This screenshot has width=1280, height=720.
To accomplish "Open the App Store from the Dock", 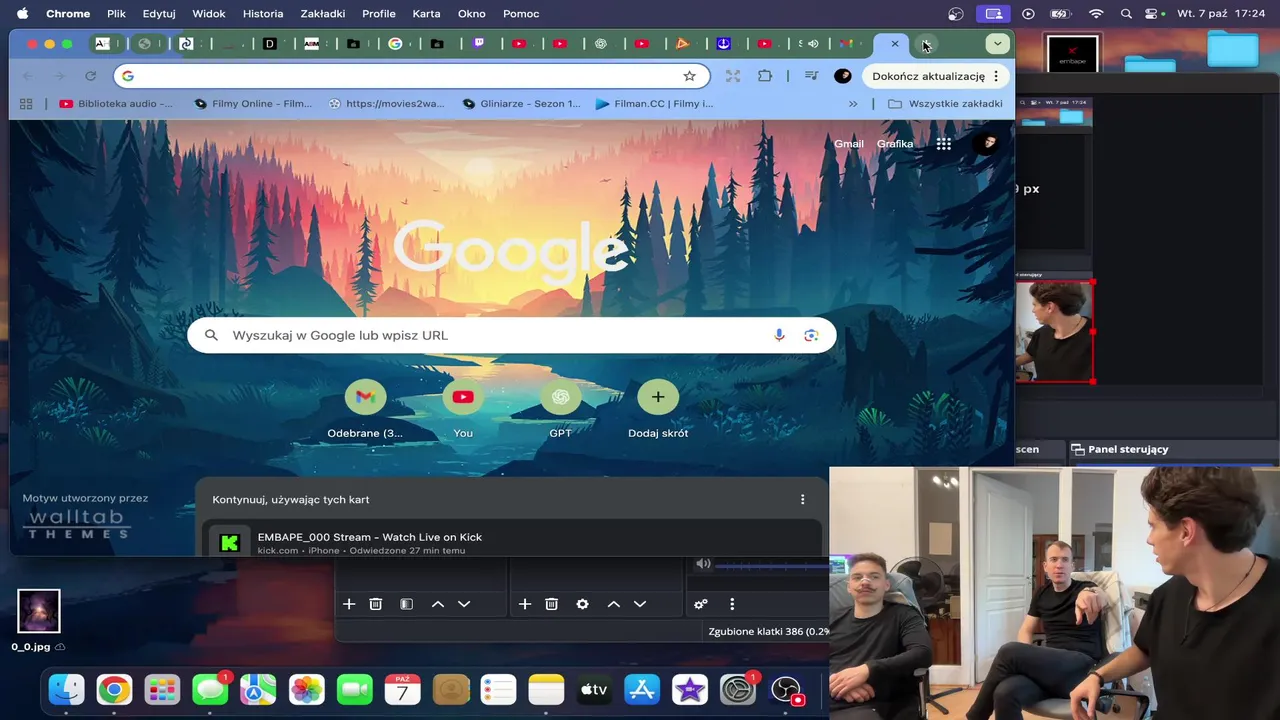I will point(642,690).
